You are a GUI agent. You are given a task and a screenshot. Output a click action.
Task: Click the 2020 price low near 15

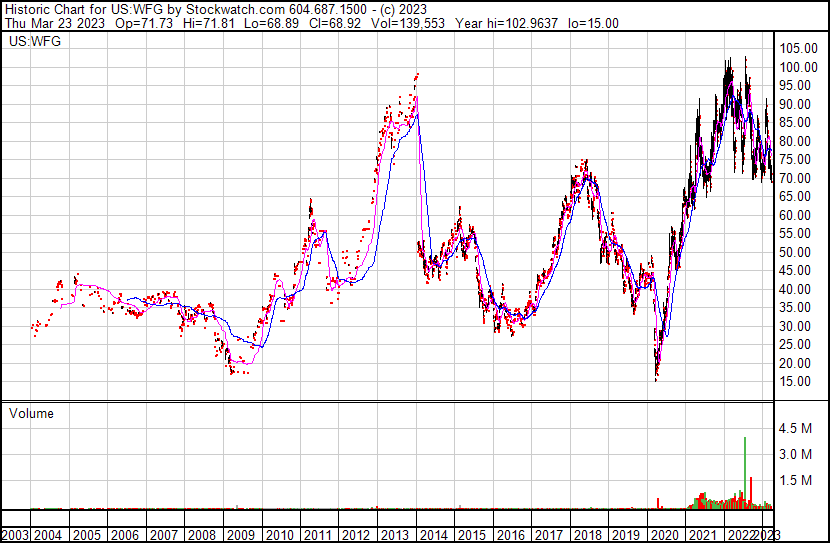(657, 378)
